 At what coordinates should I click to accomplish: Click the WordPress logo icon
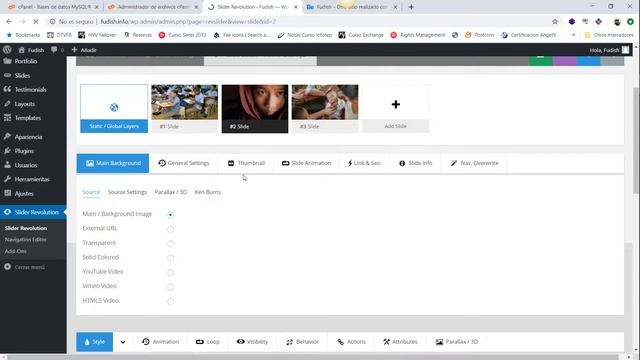click(7, 50)
